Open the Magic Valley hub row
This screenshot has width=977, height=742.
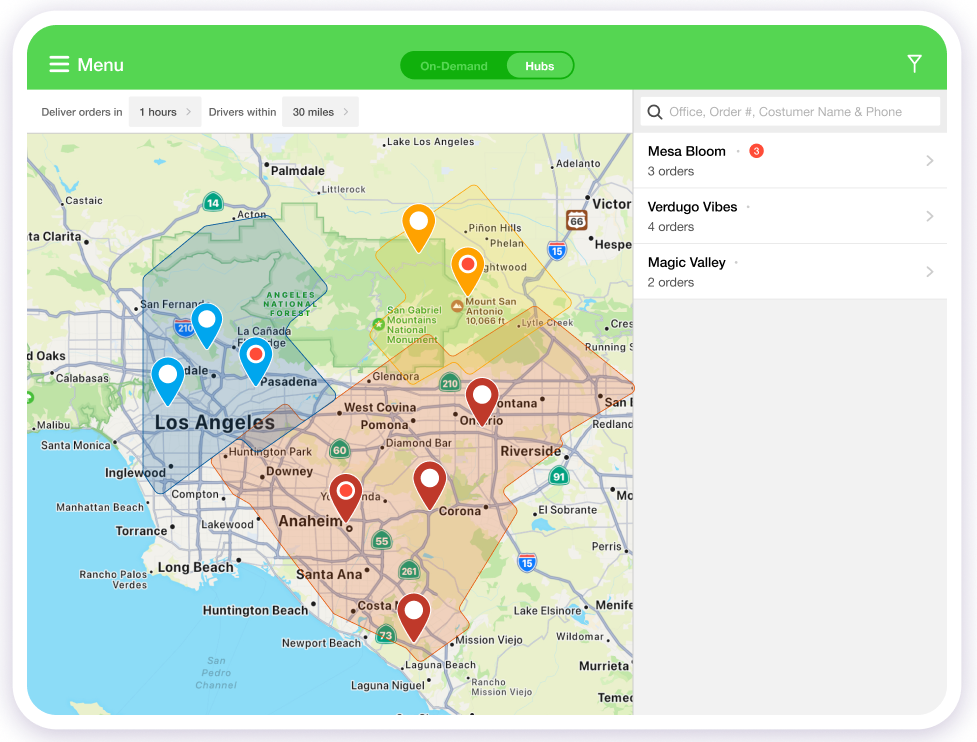pyautogui.click(x=789, y=272)
